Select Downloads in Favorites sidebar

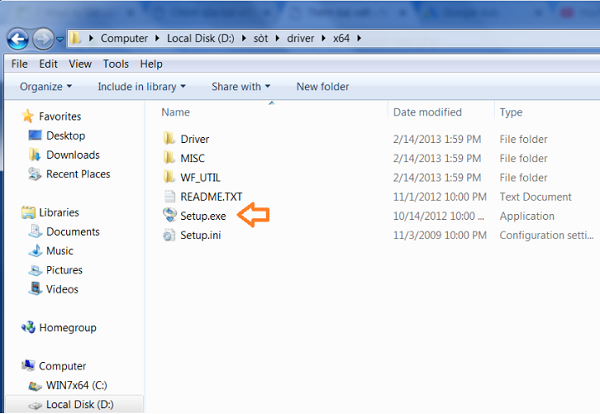72,155
